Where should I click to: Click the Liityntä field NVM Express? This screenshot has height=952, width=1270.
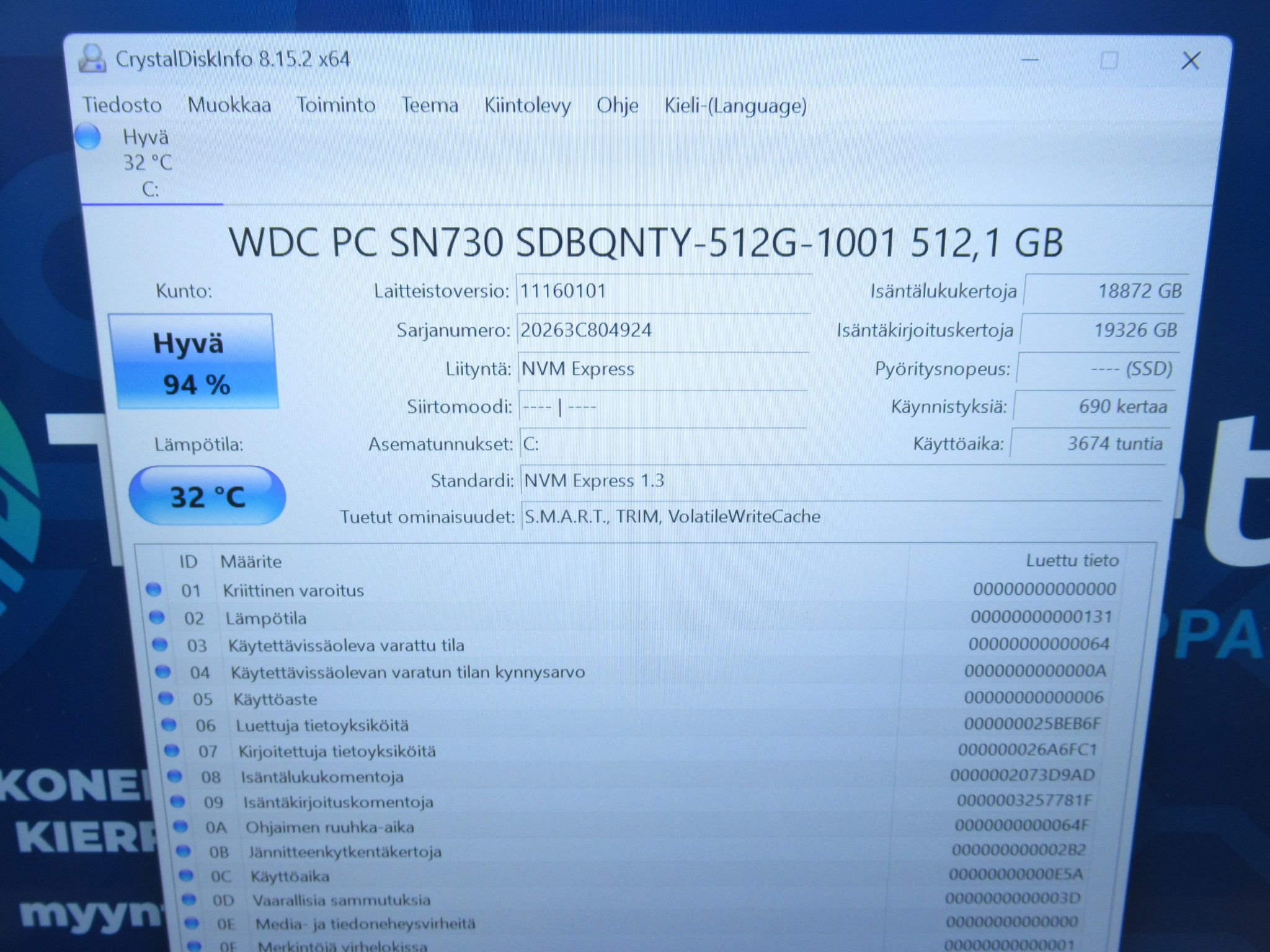[x=663, y=369]
